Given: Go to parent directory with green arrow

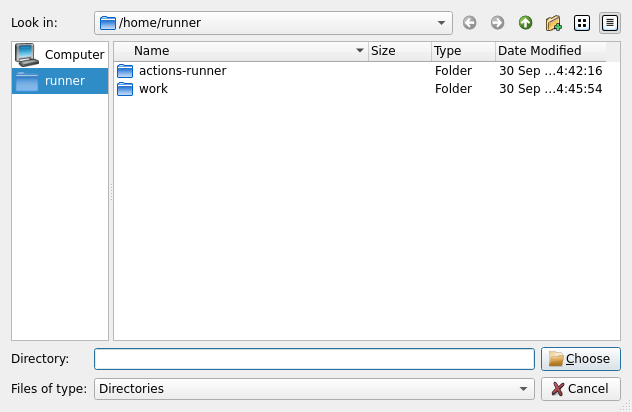Looking at the screenshot, I should pos(525,23).
